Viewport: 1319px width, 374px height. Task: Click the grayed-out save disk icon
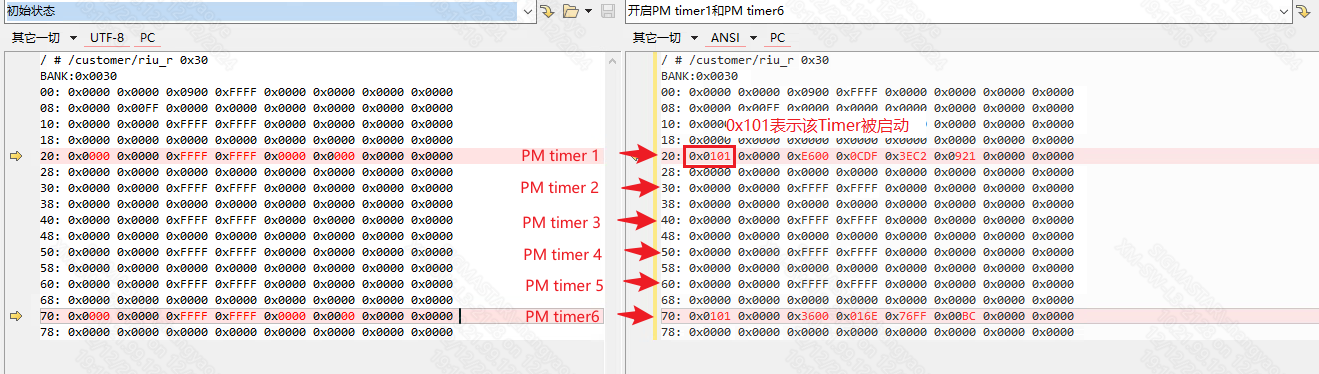coord(608,11)
